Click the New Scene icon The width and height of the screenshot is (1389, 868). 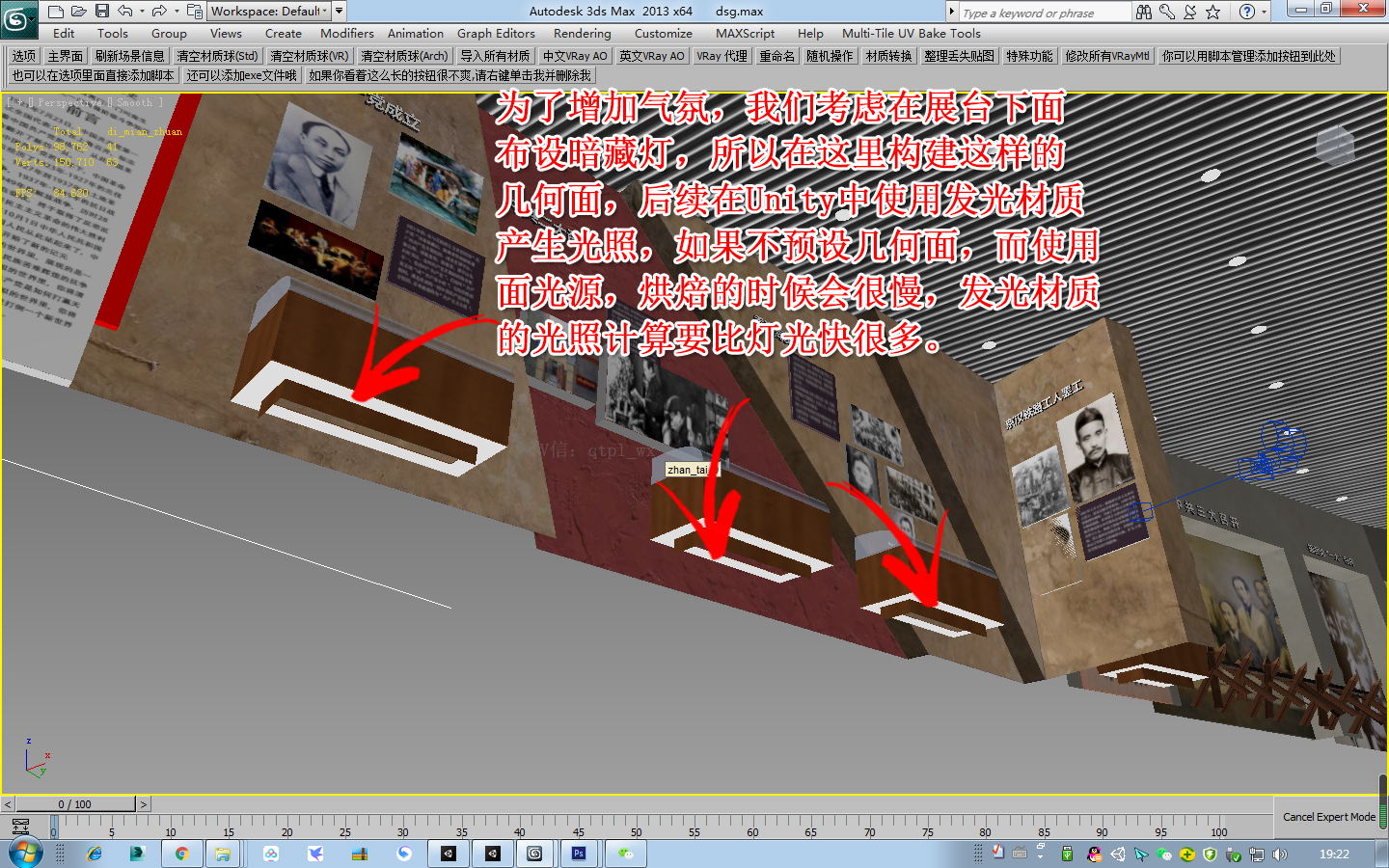pyautogui.click(x=56, y=12)
